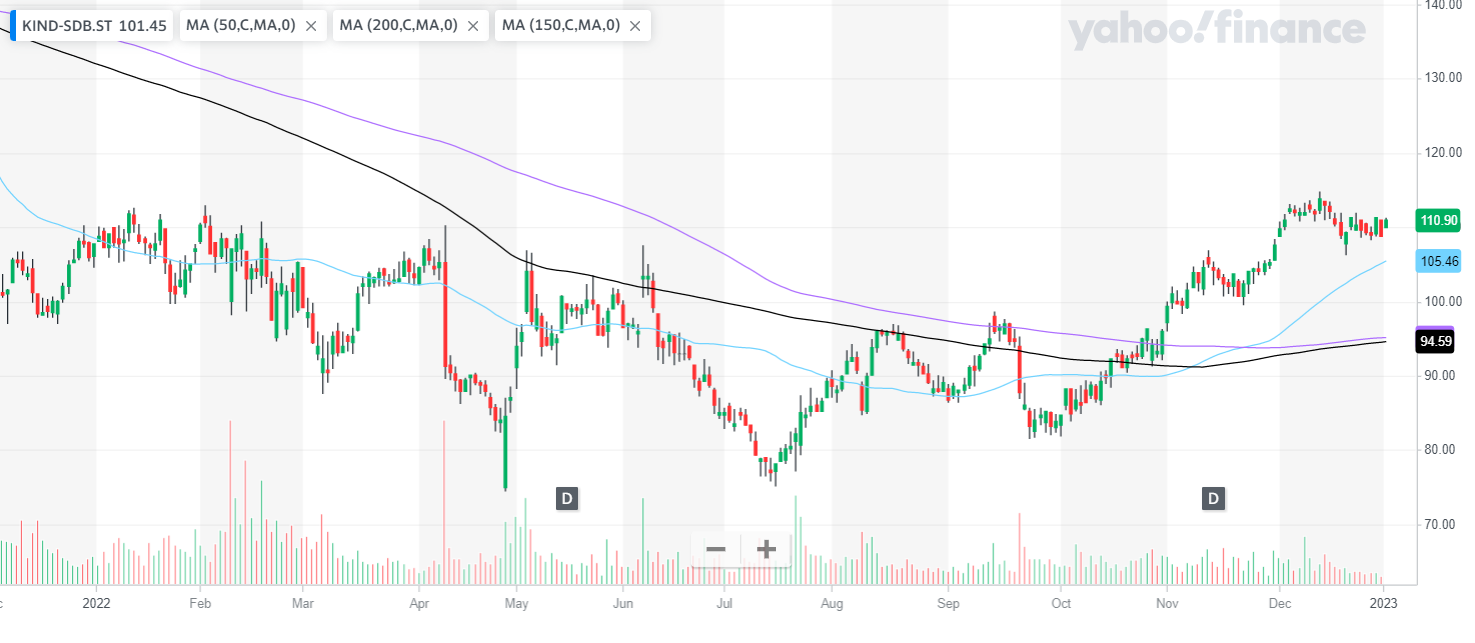Remove the MA (200,C,MA,0) indicator

(x=473, y=26)
